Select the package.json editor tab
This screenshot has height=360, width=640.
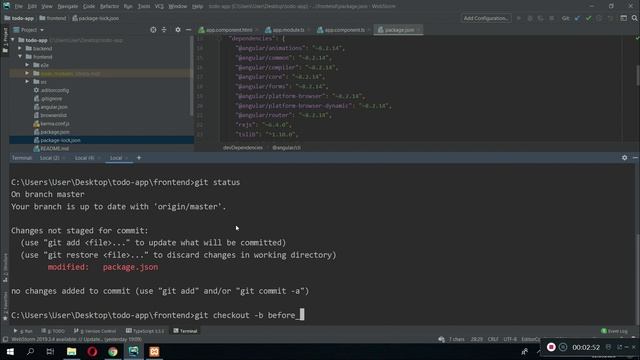398,30
